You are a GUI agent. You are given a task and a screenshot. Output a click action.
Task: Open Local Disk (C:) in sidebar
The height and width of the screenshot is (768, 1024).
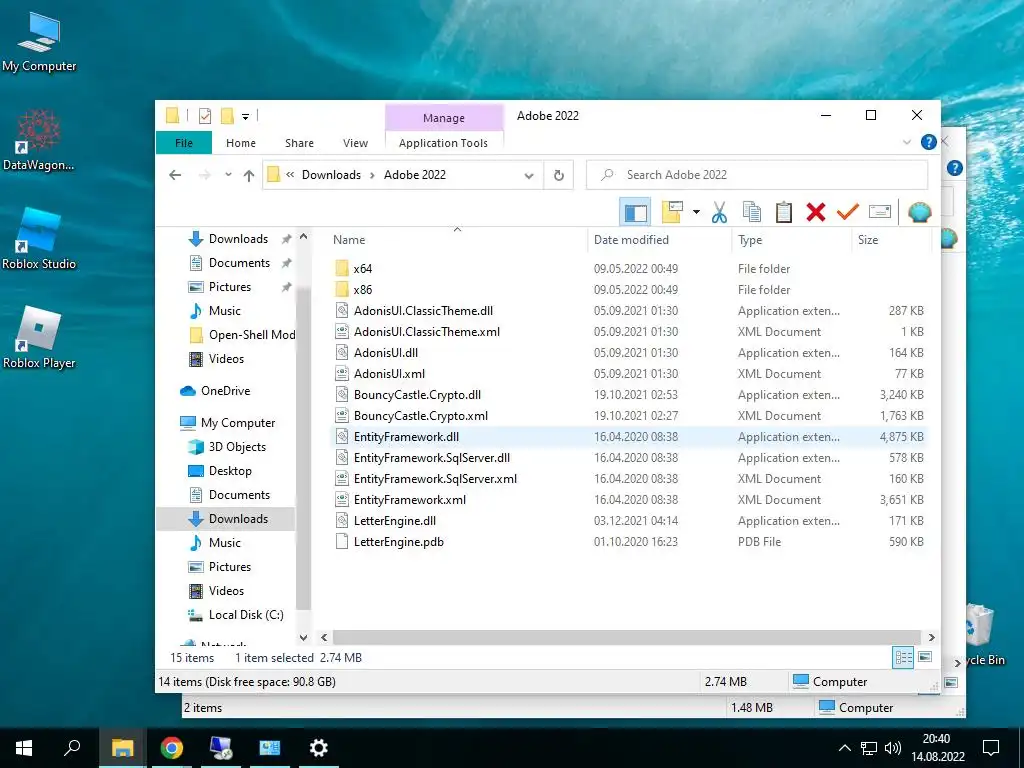246,615
